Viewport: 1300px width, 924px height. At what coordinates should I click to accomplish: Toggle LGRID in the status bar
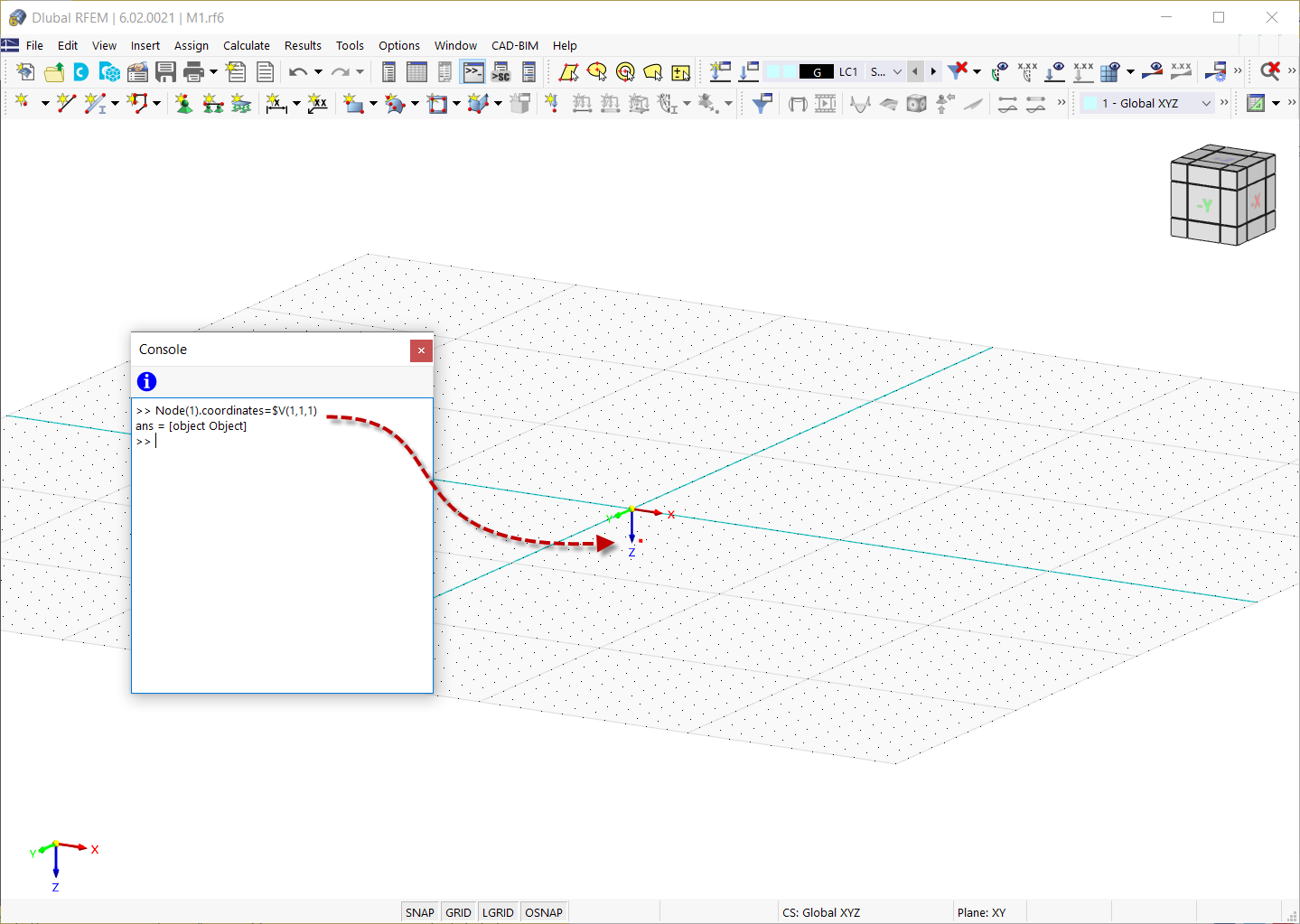498,912
